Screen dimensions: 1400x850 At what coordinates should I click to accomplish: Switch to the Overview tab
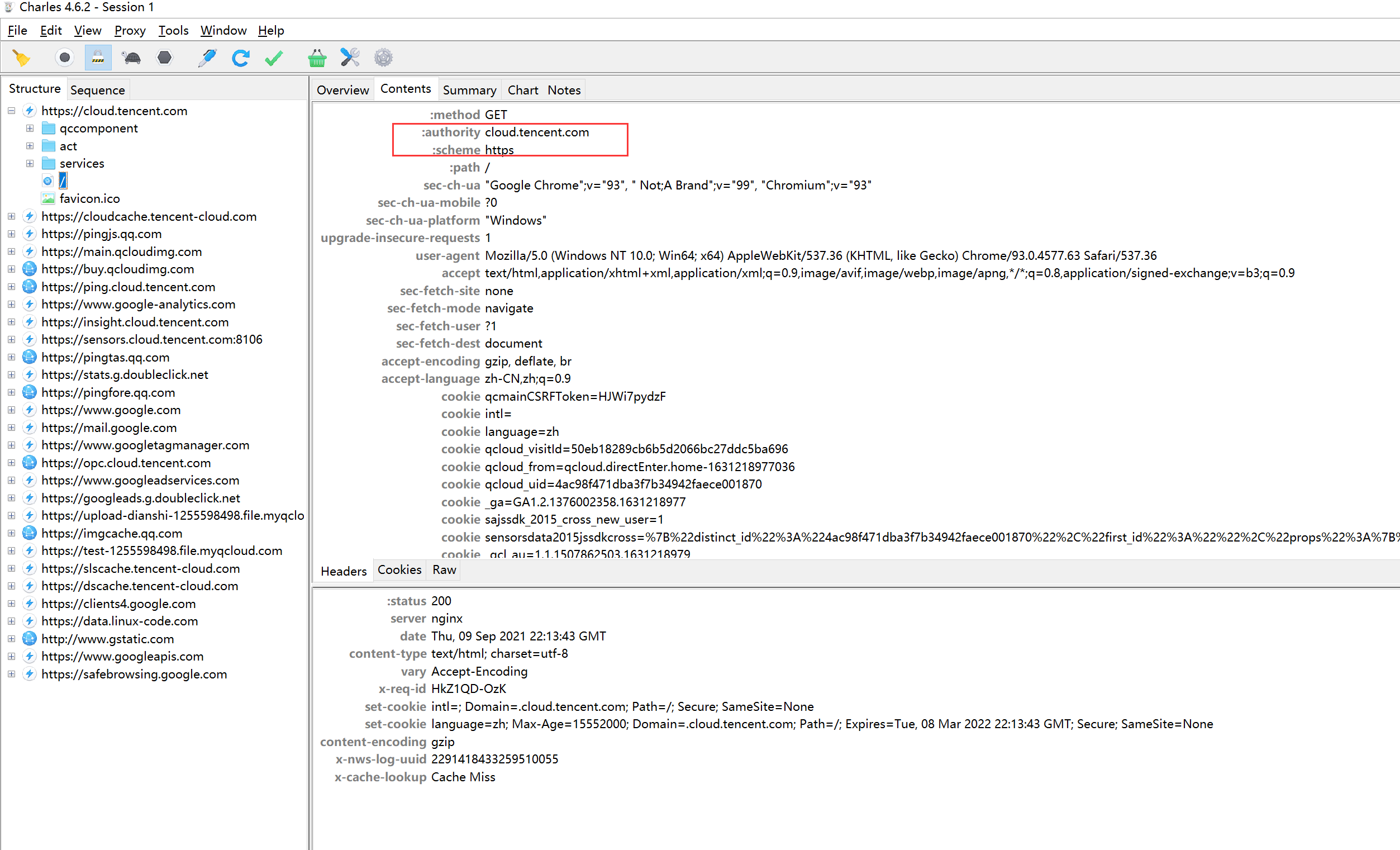pyautogui.click(x=342, y=90)
